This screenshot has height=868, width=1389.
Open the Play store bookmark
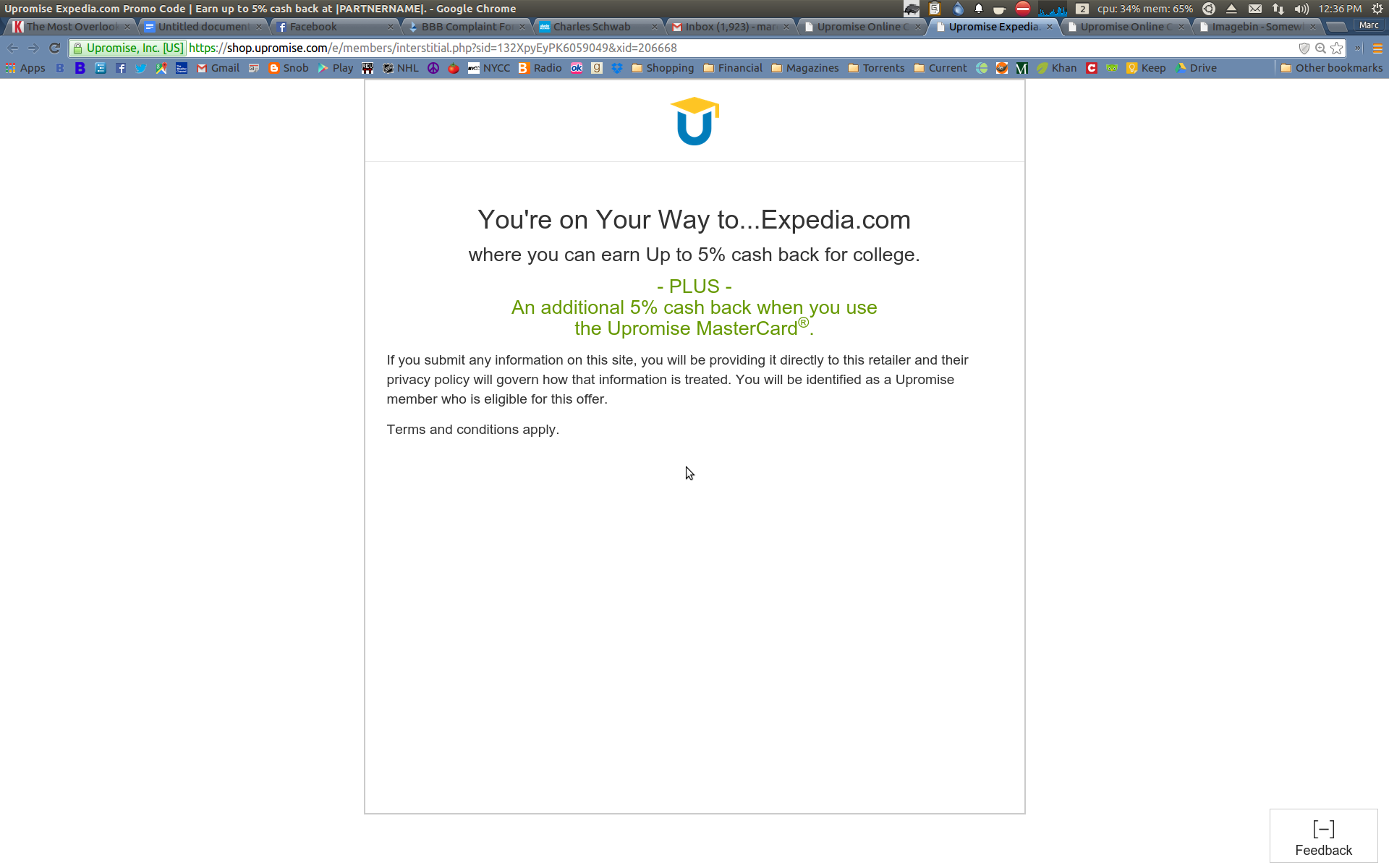[x=336, y=68]
